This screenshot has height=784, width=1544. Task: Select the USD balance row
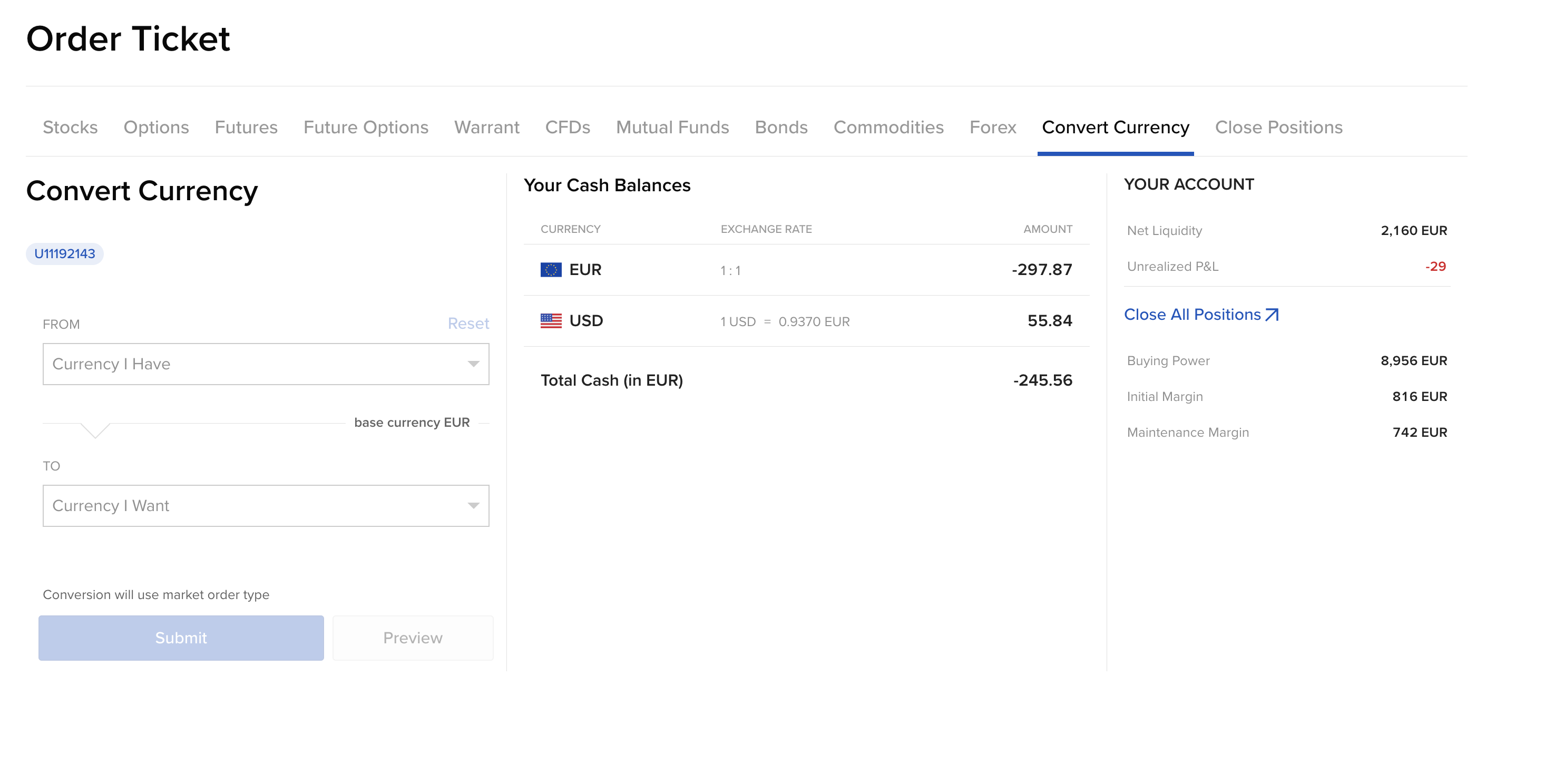tap(806, 321)
